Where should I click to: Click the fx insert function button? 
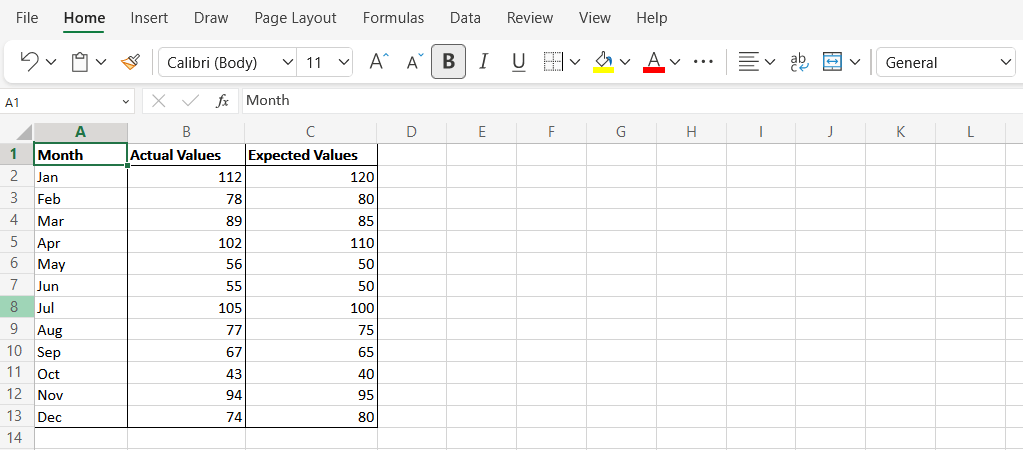point(223,100)
